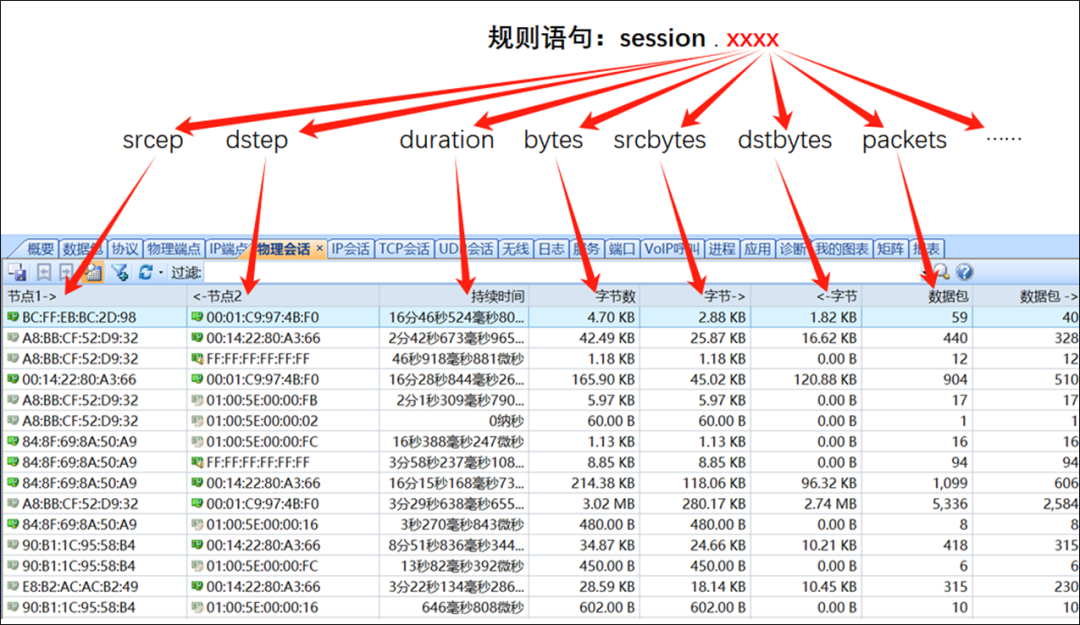Sort by the 节点1-> column header
The height and width of the screenshot is (625, 1080).
[x=94, y=296]
